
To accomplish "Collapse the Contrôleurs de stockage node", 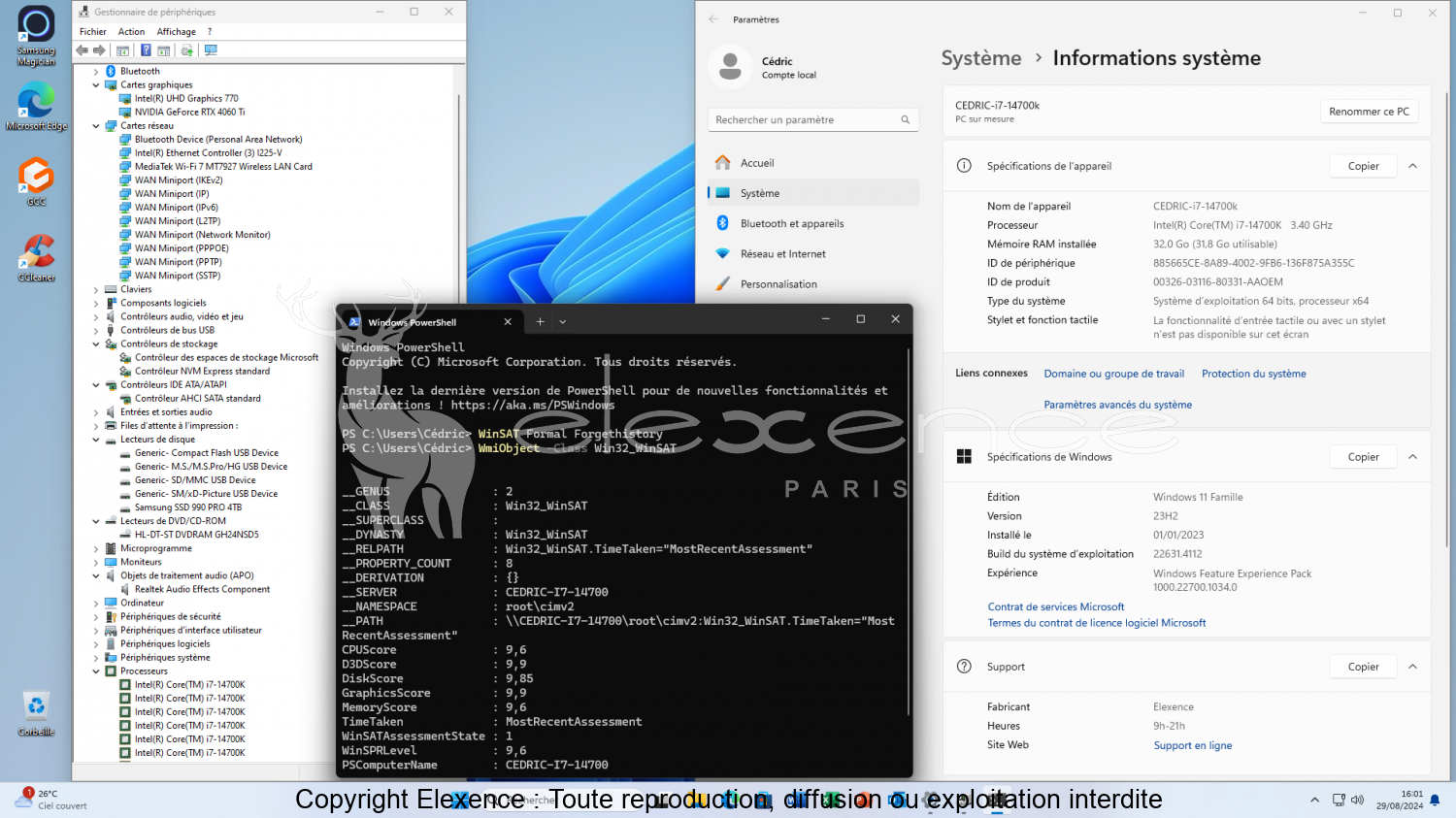I will point(95,344).
